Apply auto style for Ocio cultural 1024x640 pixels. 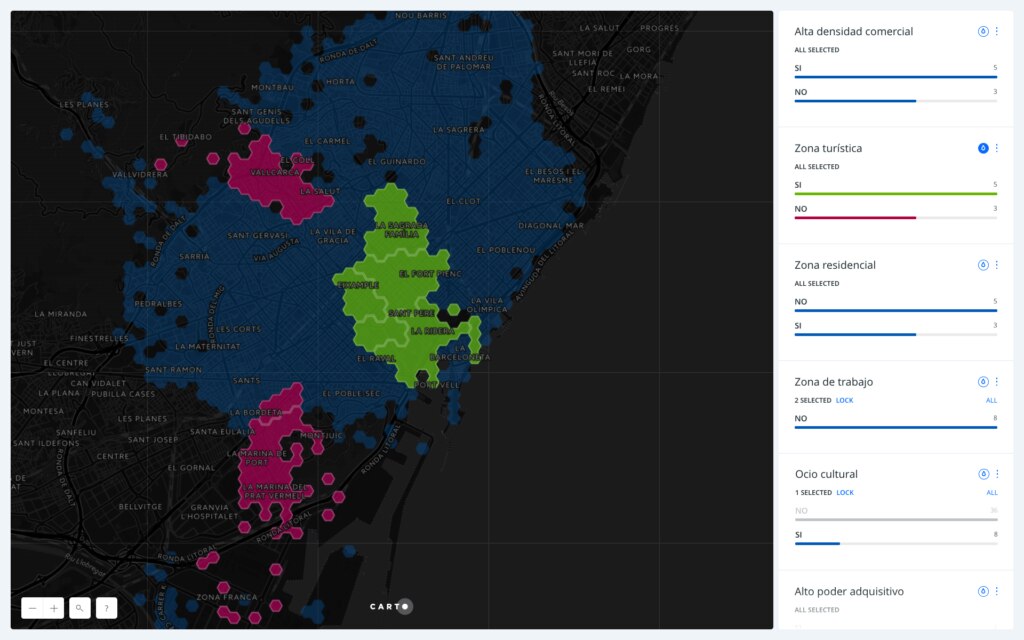983,474
